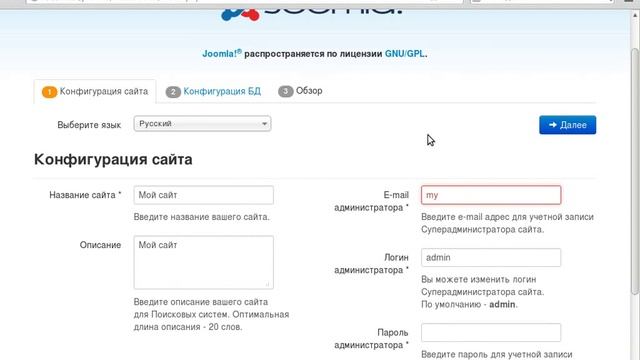Click the Далее button

(x=567, y=125)
